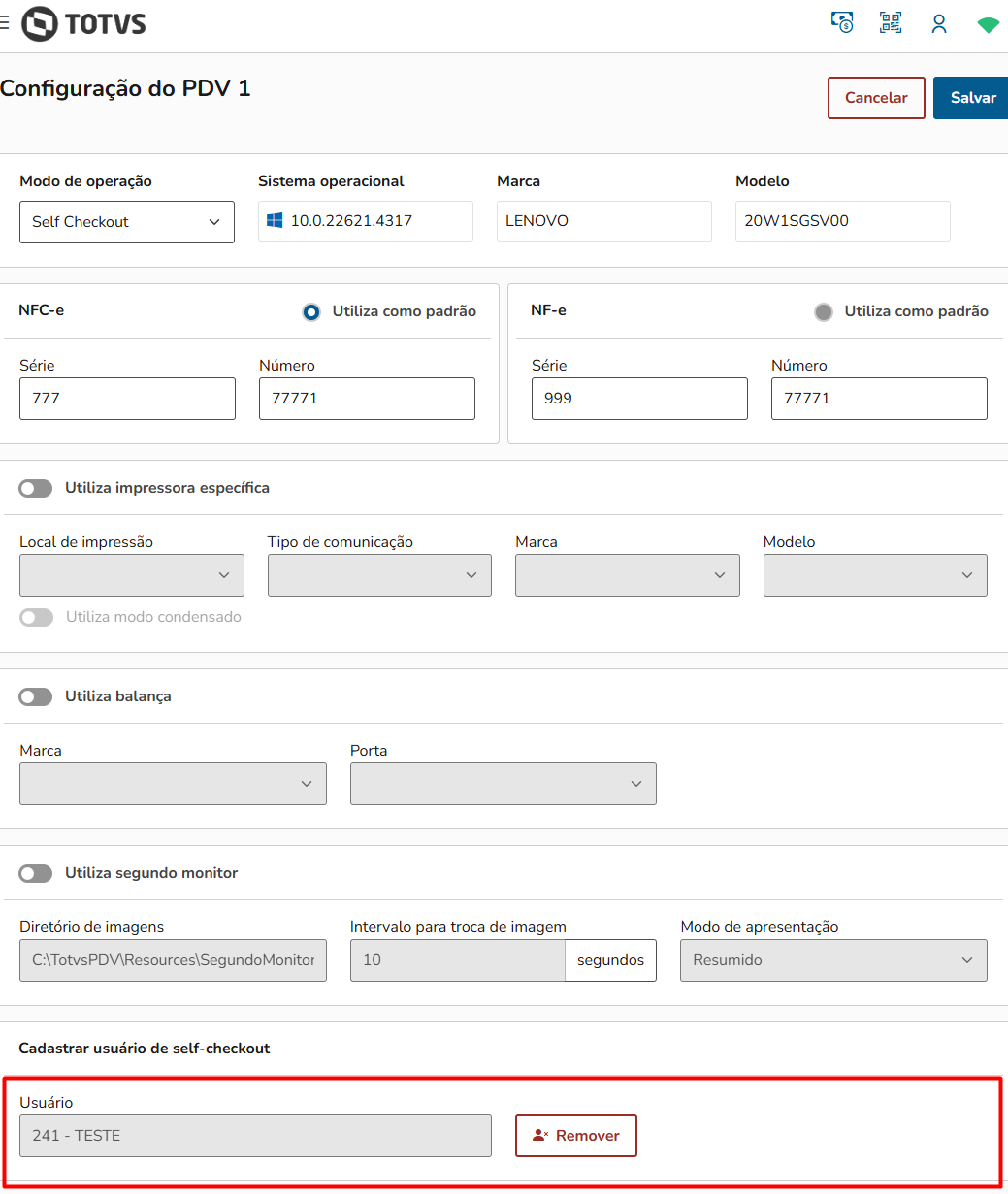Click the Salvar button
Screen dimensions: 1008x1194
pos(972,98)
